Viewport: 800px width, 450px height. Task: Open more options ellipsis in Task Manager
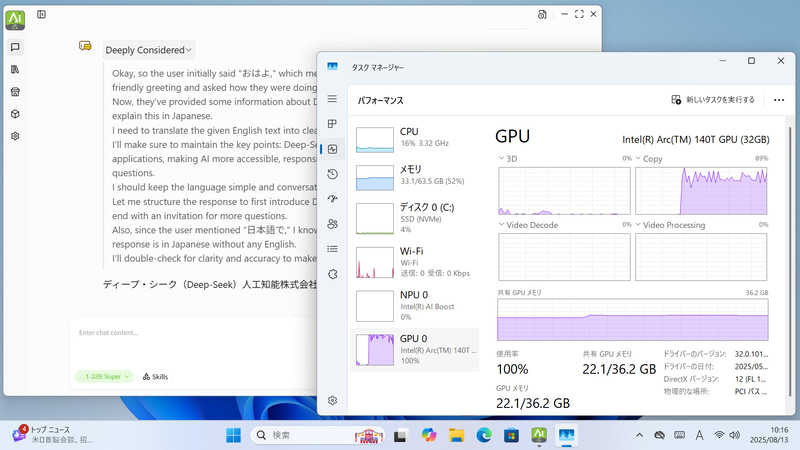pyautogui.click(x=779, y=100)
